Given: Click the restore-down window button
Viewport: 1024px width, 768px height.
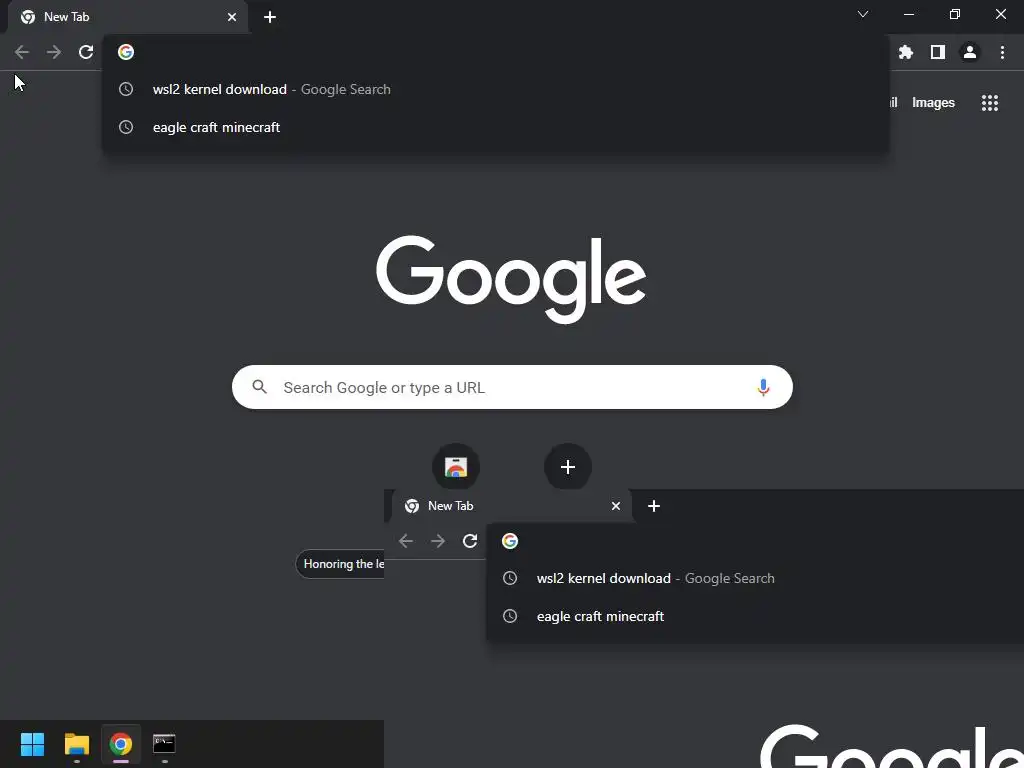Looking at the screenshot, I should click(955, 14).
